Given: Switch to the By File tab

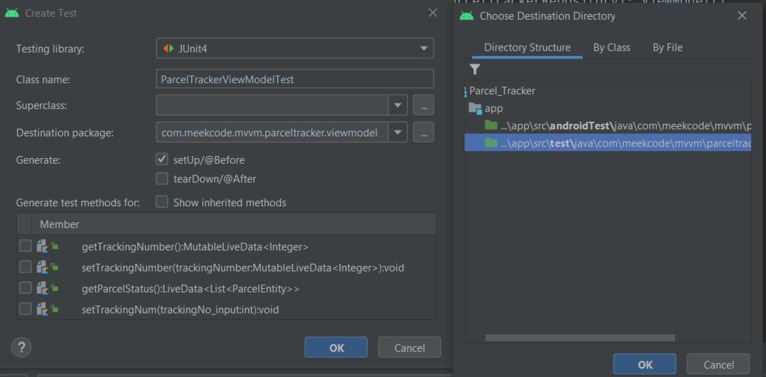Looking at the screenshot, I should point(667,48).
